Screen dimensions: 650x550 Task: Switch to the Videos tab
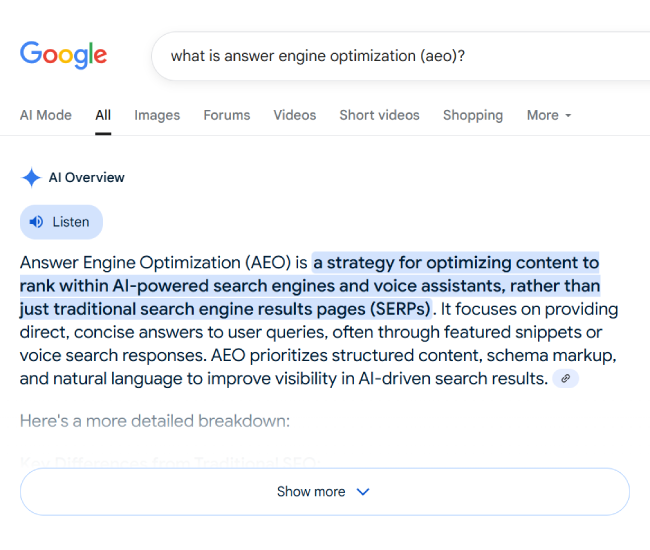(x=295, y=115)
